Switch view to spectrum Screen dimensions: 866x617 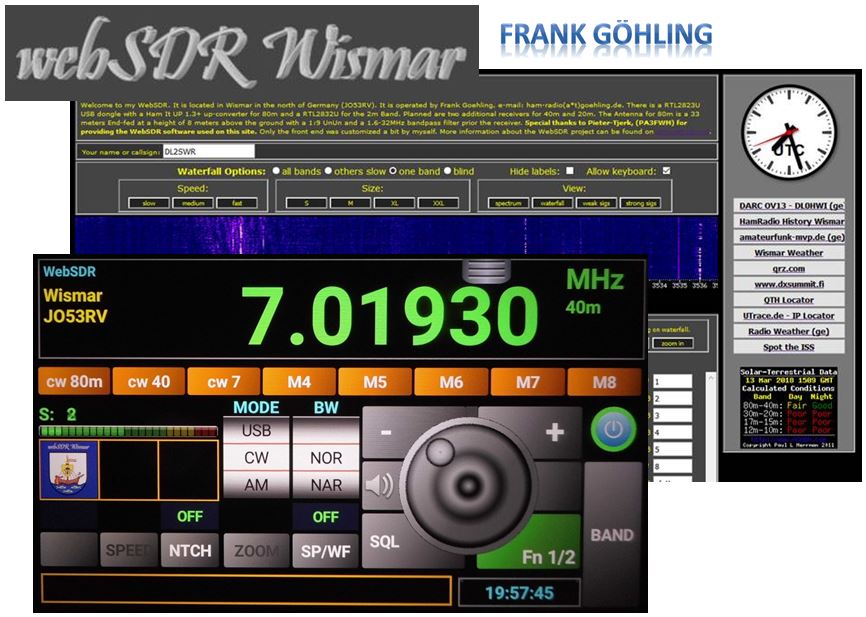pyautogui.click(x=508, y=203)
